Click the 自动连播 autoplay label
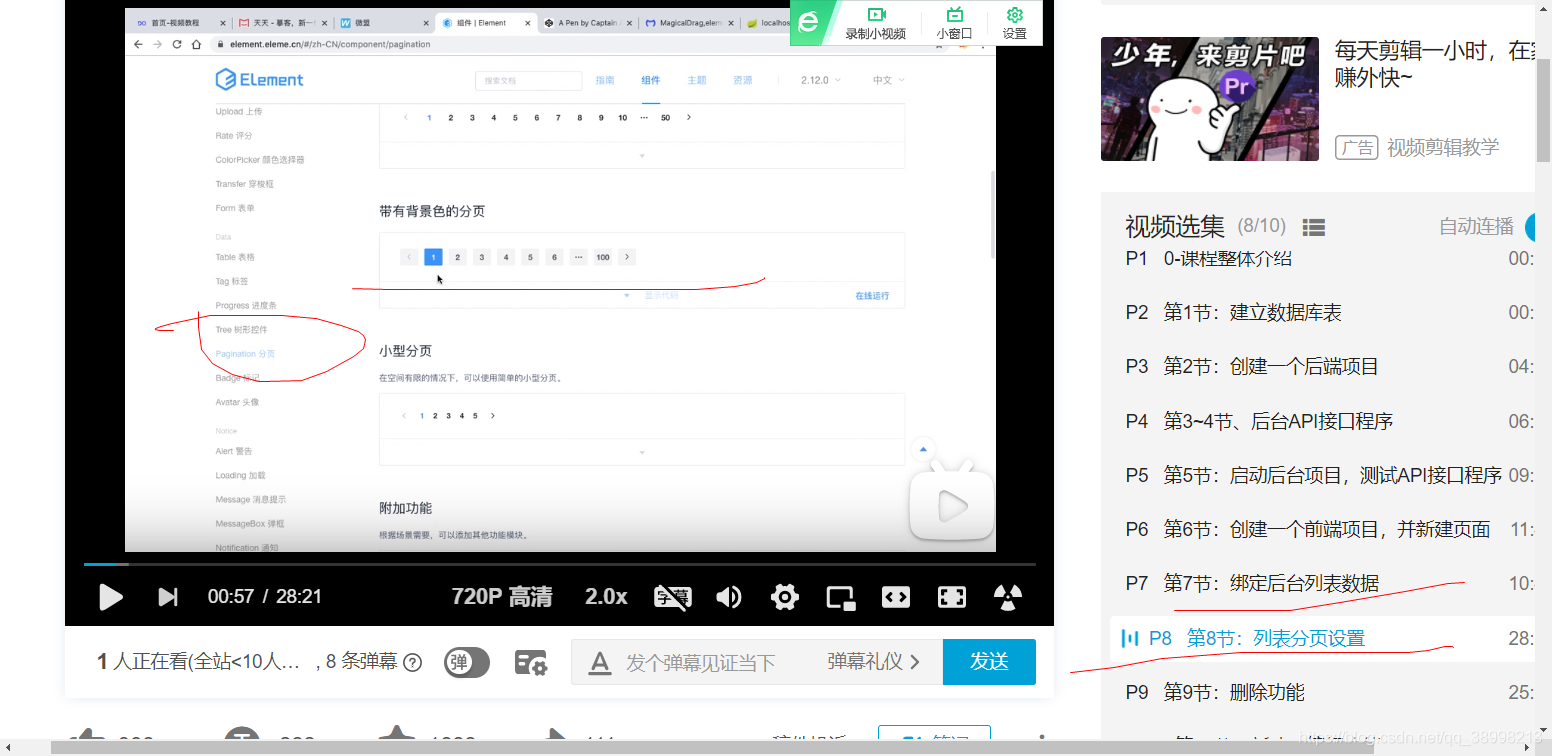1552x756 pixels. (x=1476, y=227)
